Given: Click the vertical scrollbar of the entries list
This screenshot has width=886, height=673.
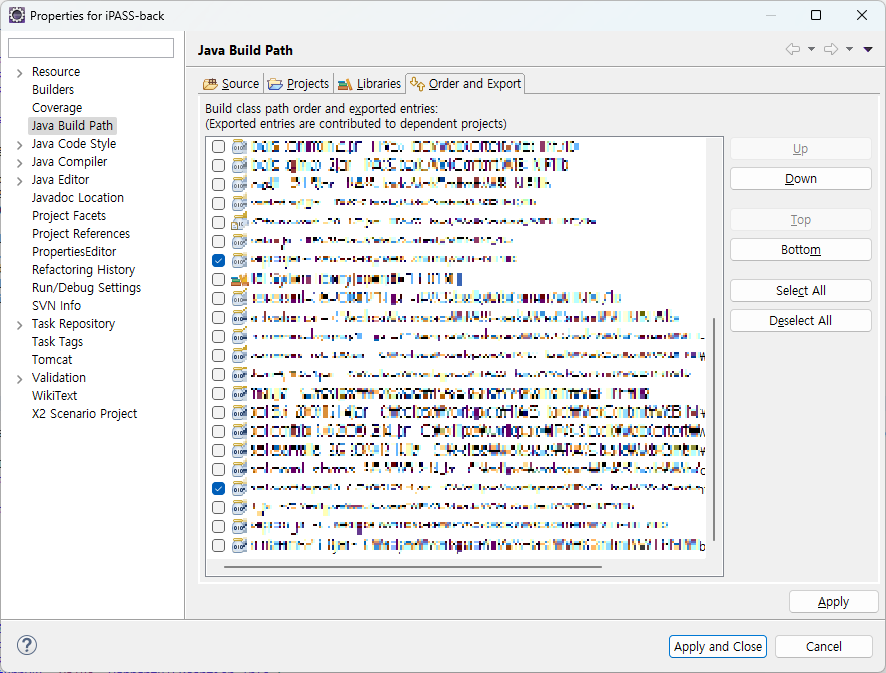Looking at the screenshot, I should pos(714,429).
